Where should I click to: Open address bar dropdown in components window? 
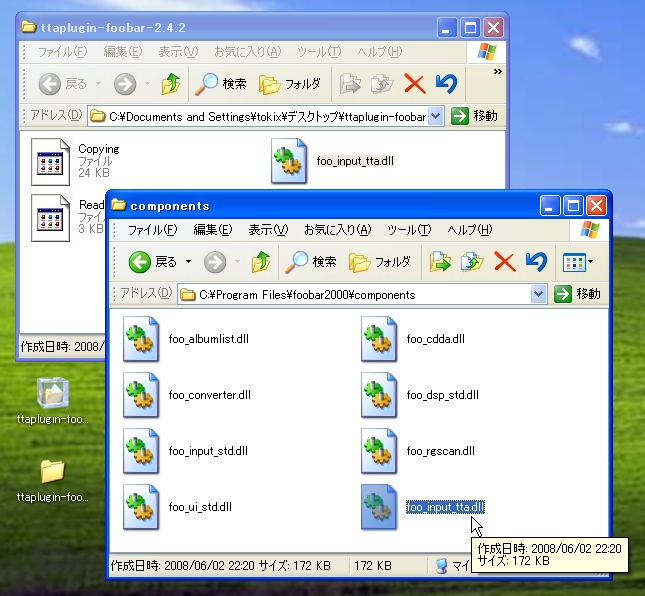pos(538,294)
